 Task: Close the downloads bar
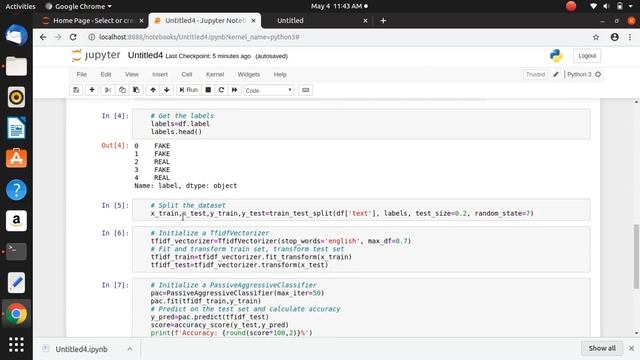[x=631, y=348]
